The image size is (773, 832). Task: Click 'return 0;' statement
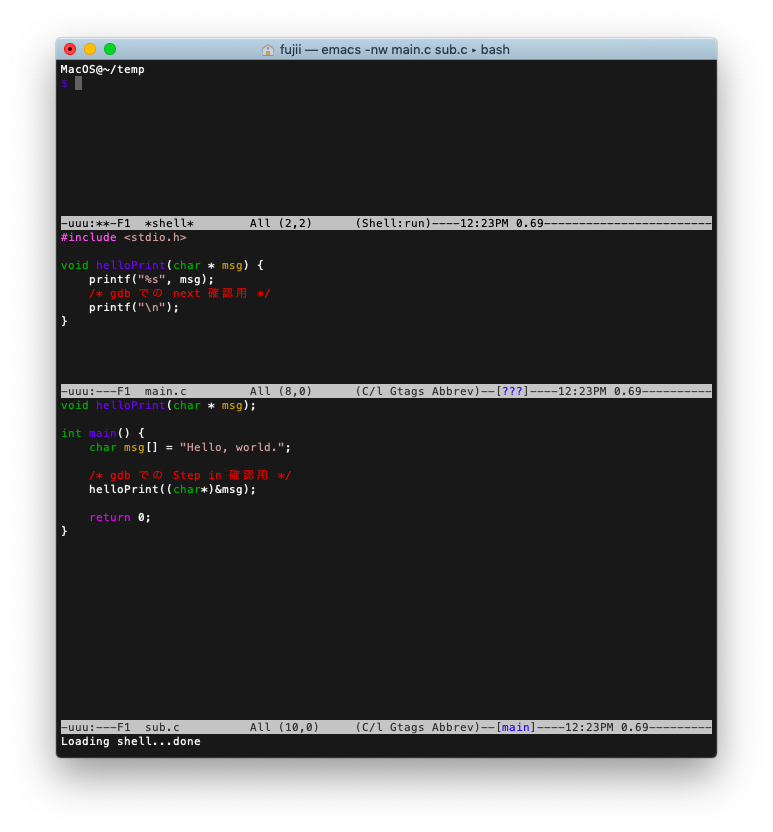pyautogui.click(x=120, y=518)
